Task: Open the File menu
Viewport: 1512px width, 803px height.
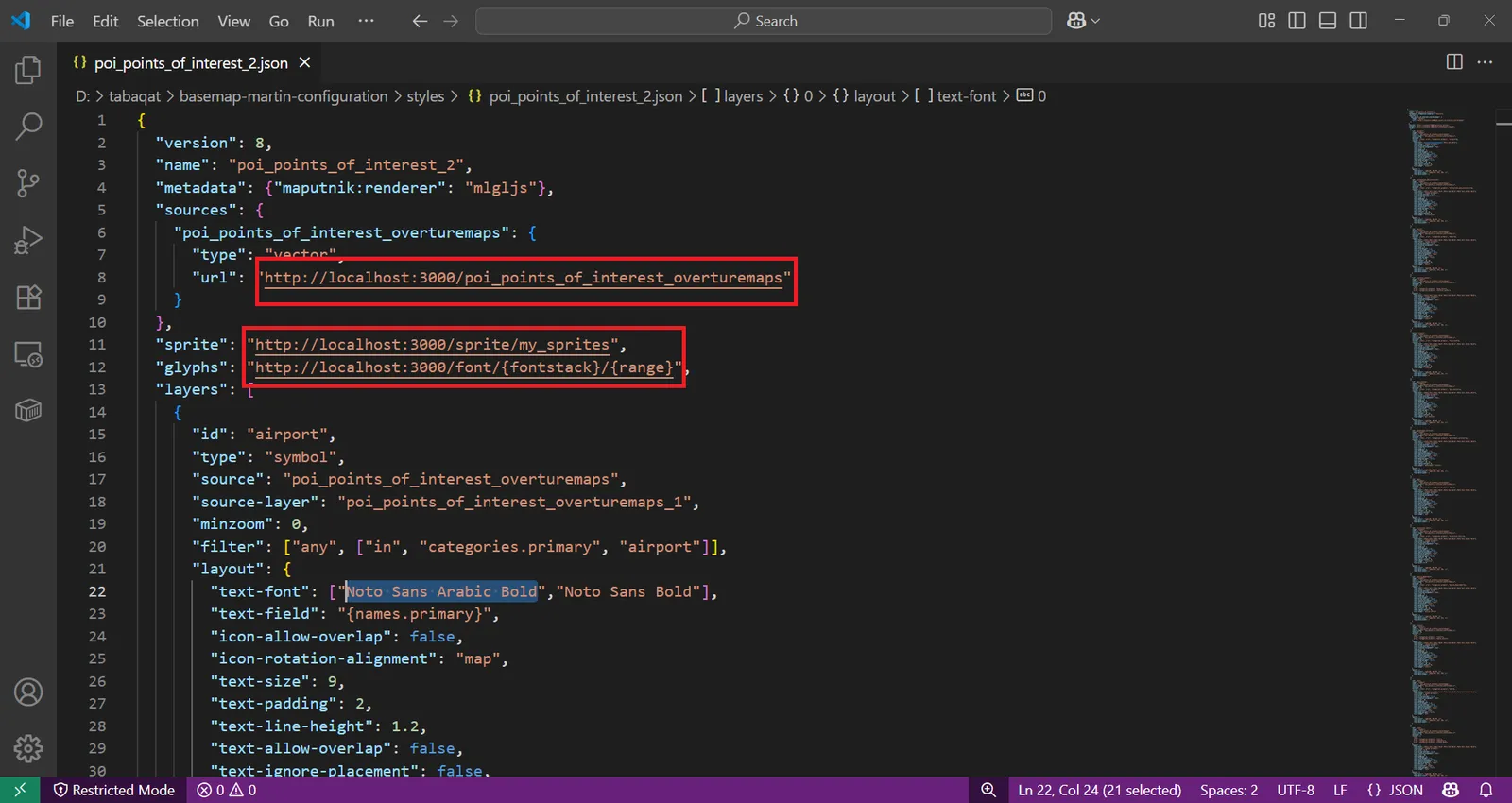Action: 62,21
